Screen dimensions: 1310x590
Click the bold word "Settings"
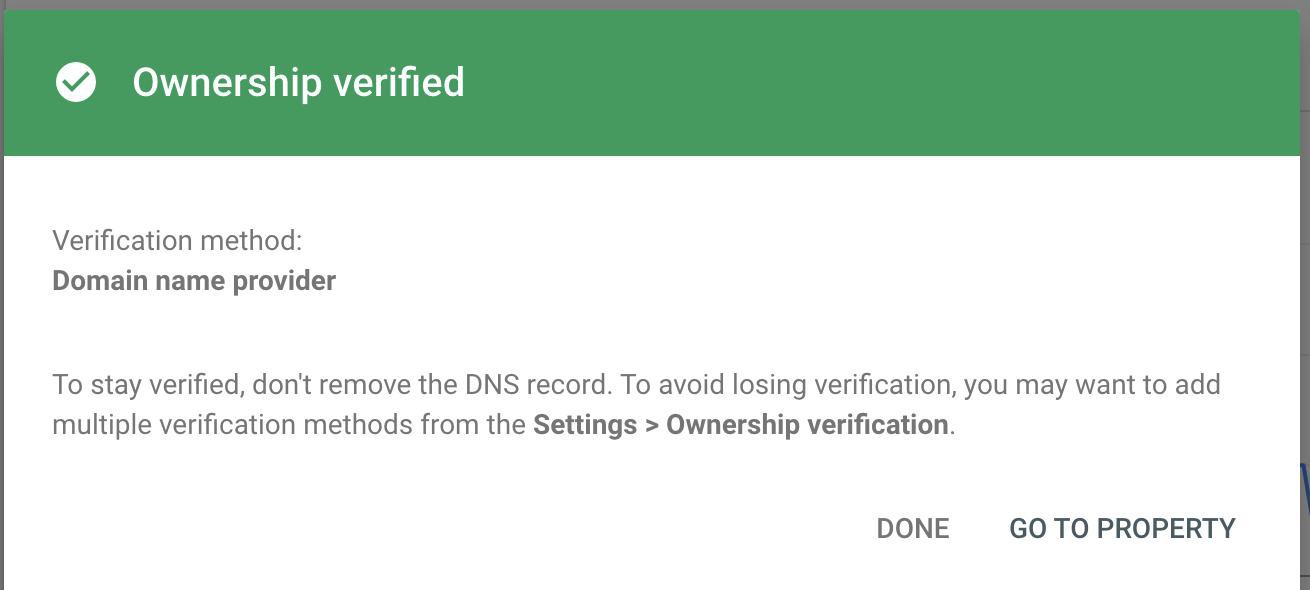pyautogui.click(x=584, y=425)
